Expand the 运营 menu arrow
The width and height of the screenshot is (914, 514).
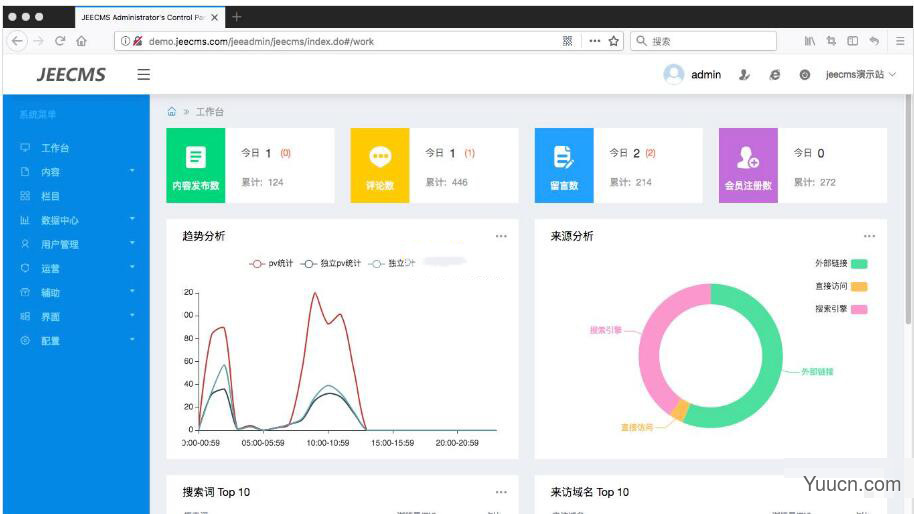click(x=132, y=267)
